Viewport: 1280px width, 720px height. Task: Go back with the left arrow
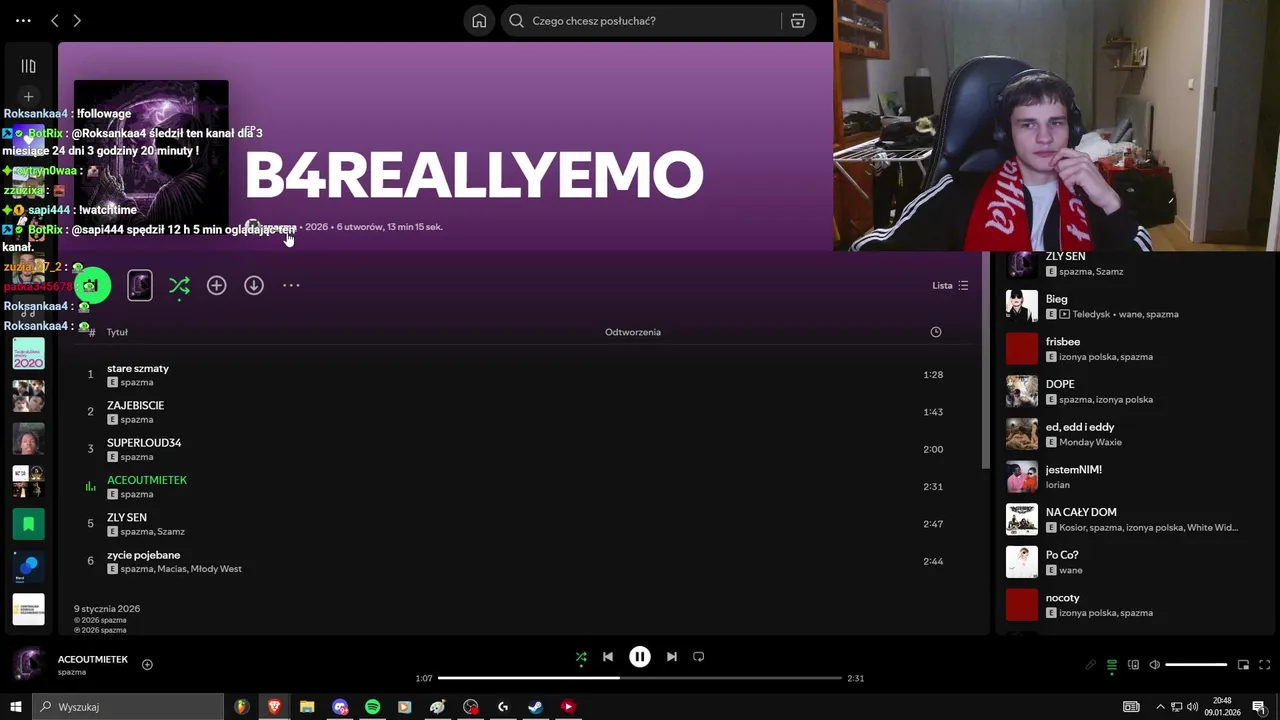pos(55,20)
